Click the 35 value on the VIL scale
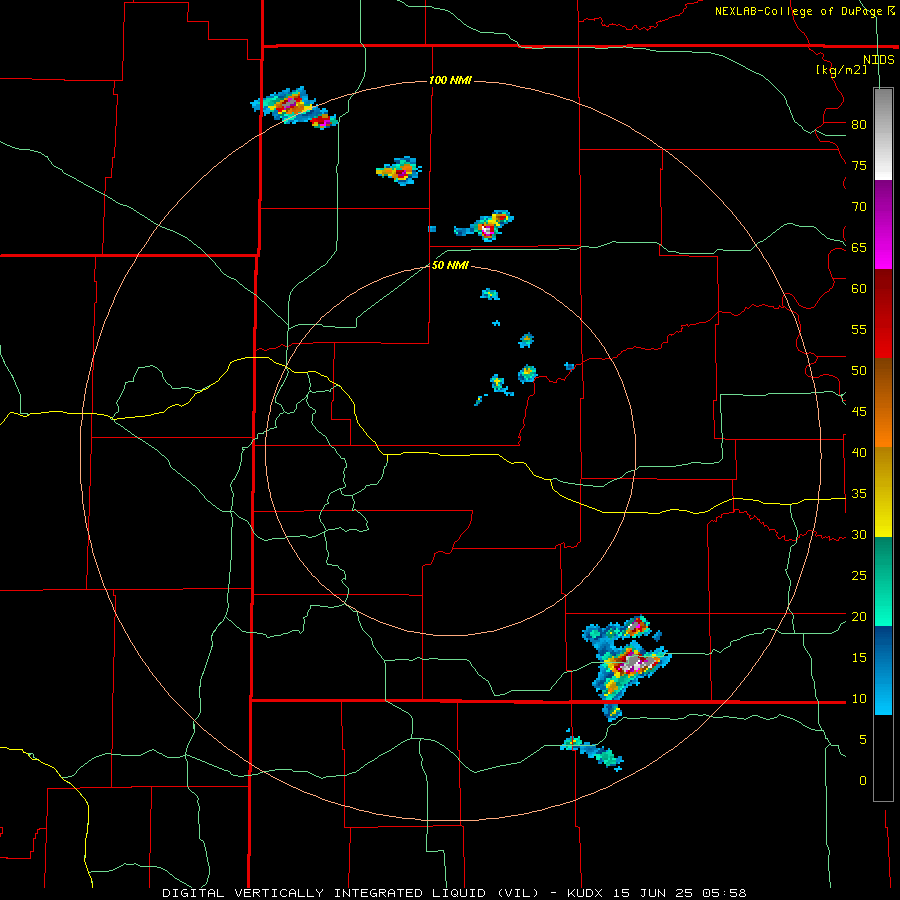The height and width of the screenshot is (900, 900). tap(859, 494)
